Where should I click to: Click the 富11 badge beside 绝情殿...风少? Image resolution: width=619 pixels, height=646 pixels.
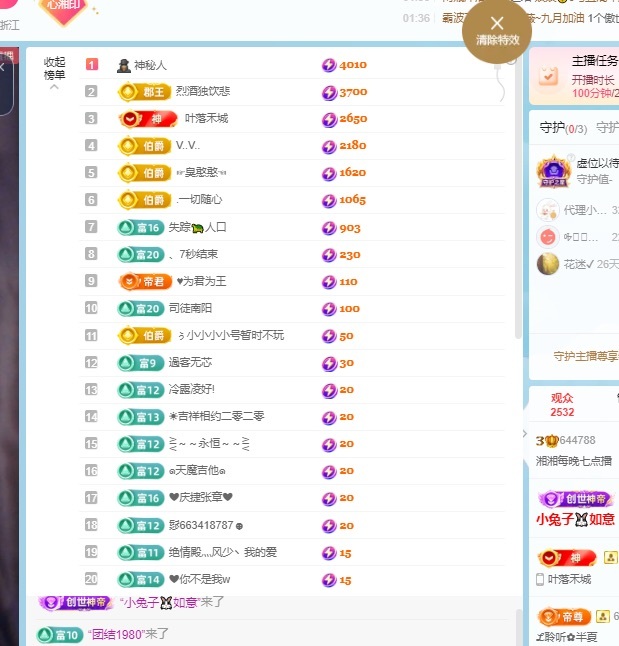[141, 552]
